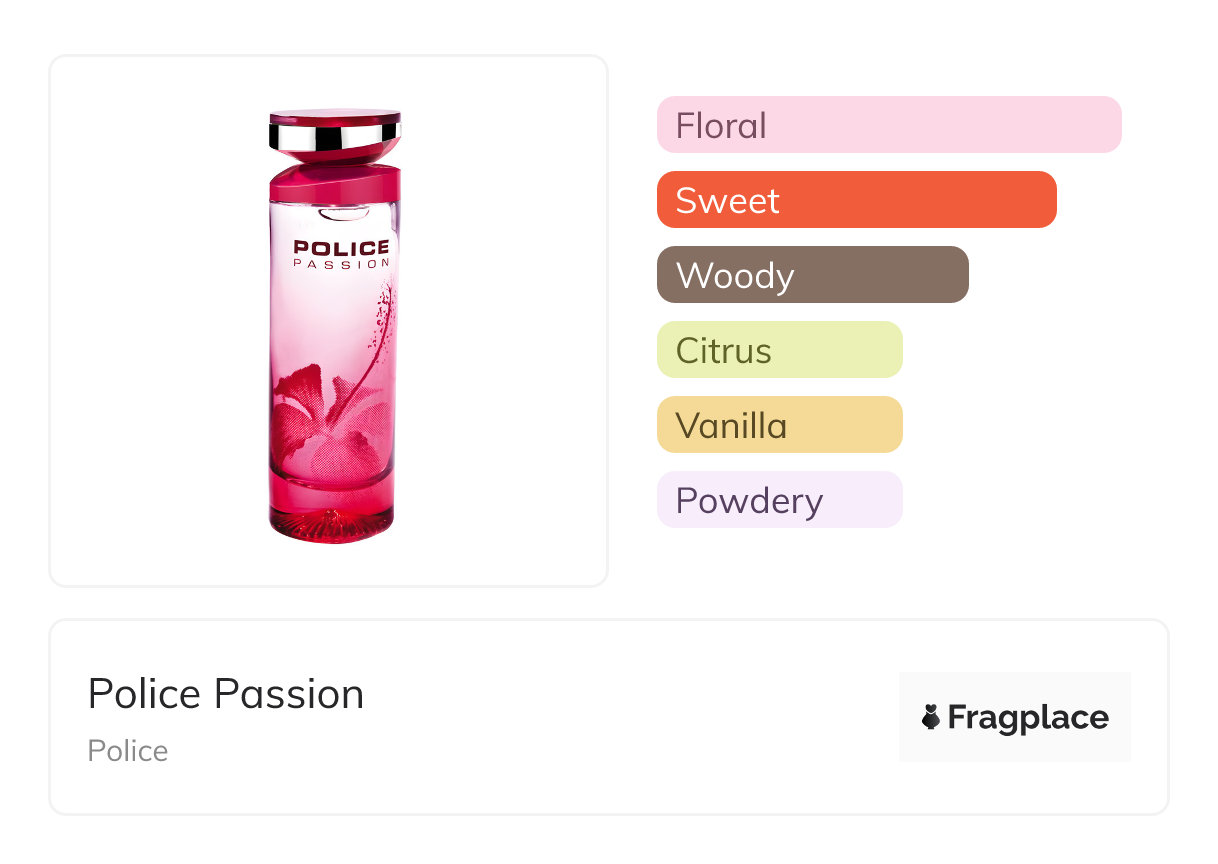Open the Police brand link
Image resolution: width=1218 pixels, height=864 pixels.
coord(128,751)
